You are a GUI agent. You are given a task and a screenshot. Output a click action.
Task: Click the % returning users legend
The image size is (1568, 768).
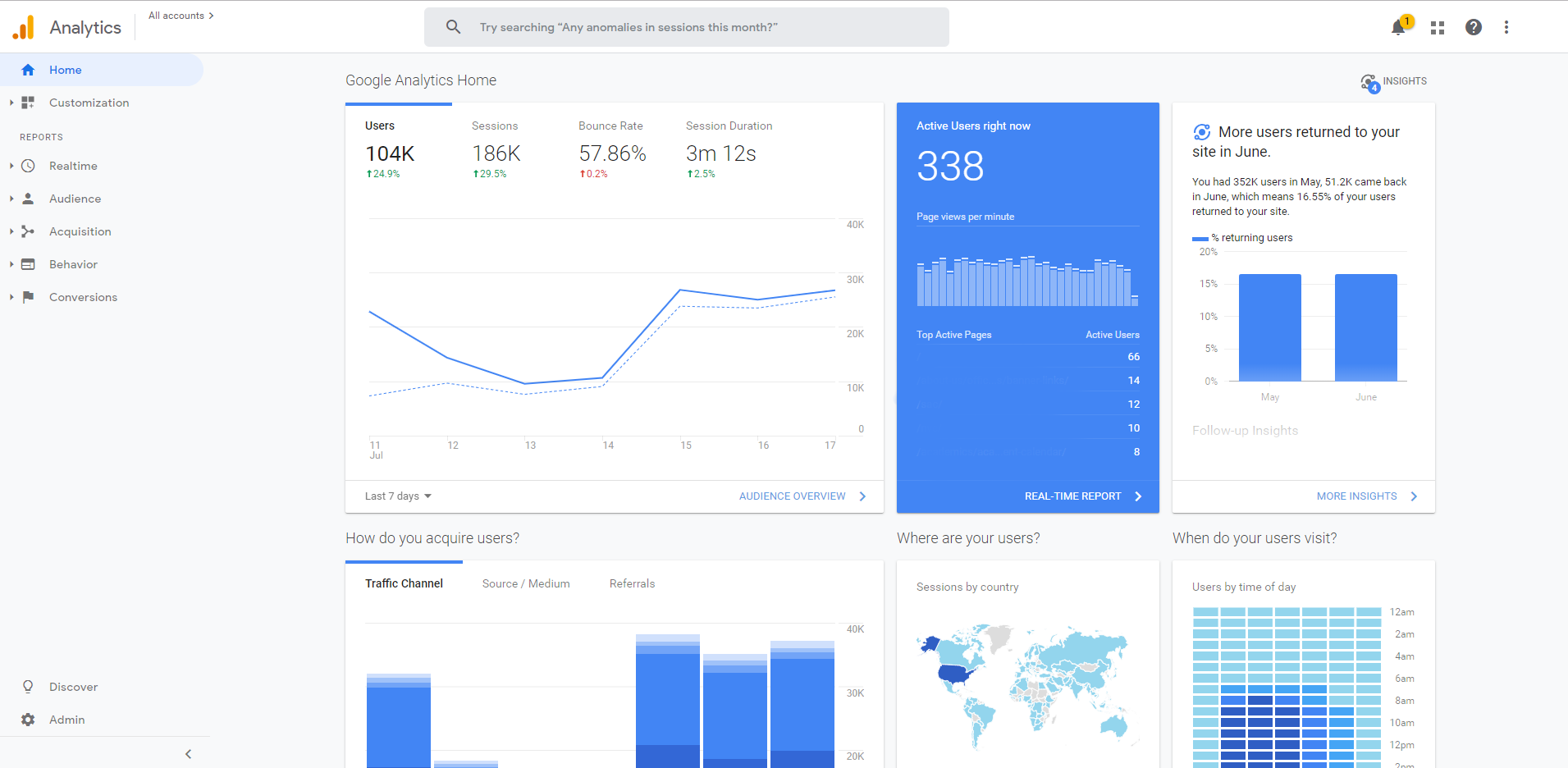pos(1242,238)
